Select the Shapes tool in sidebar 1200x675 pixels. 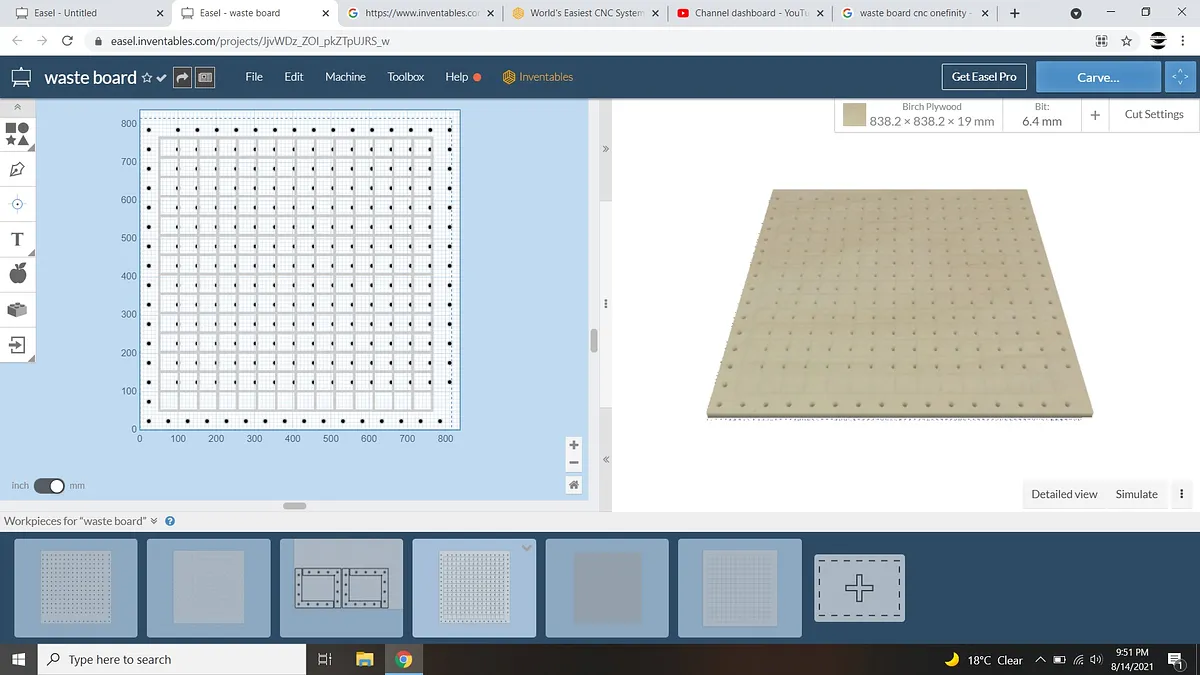click(x=17, y=133)
